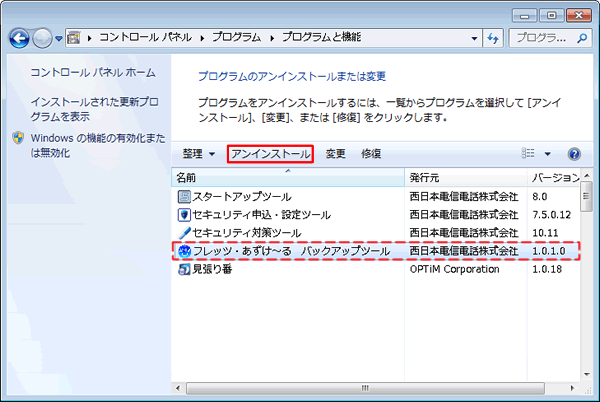Sort by the 発行元 column header

point(466,177)
